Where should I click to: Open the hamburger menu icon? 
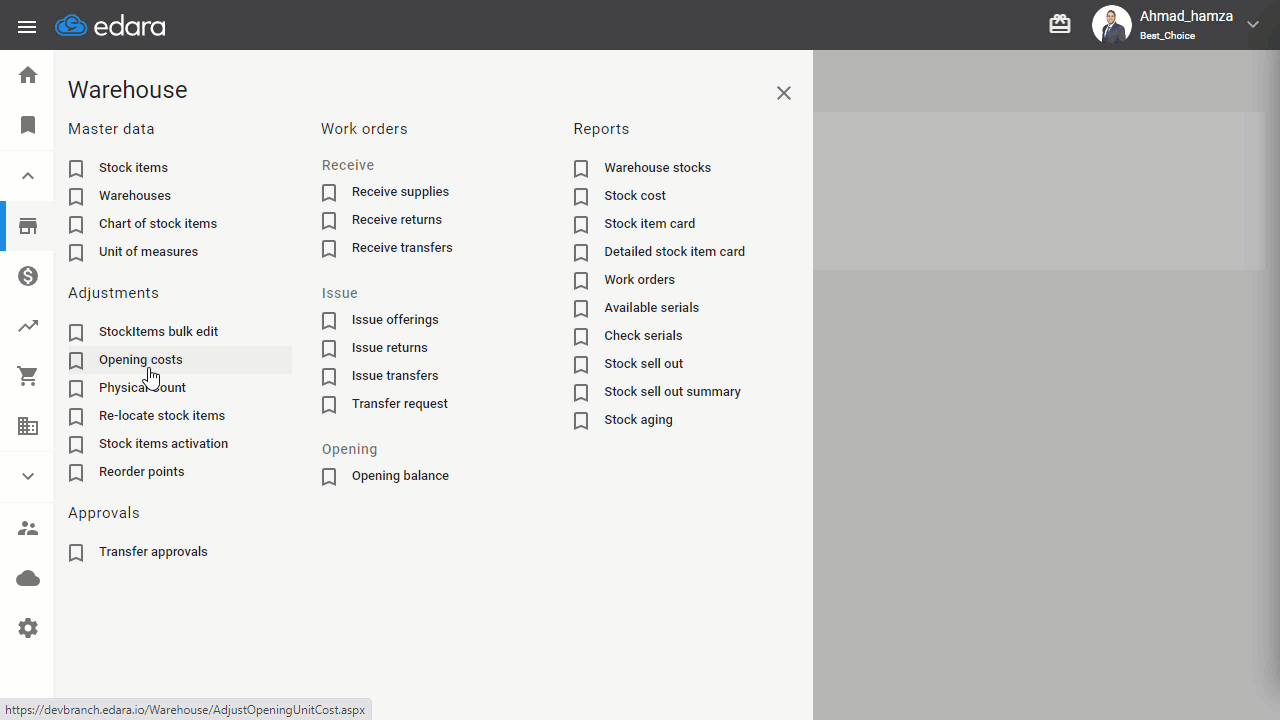pos(27,27)
